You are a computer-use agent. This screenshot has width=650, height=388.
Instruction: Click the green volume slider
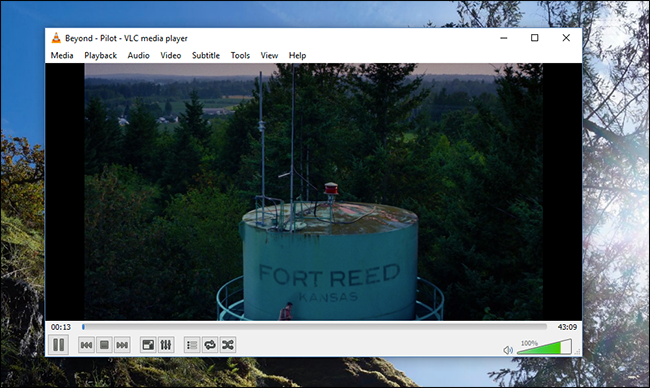point(544,347)
